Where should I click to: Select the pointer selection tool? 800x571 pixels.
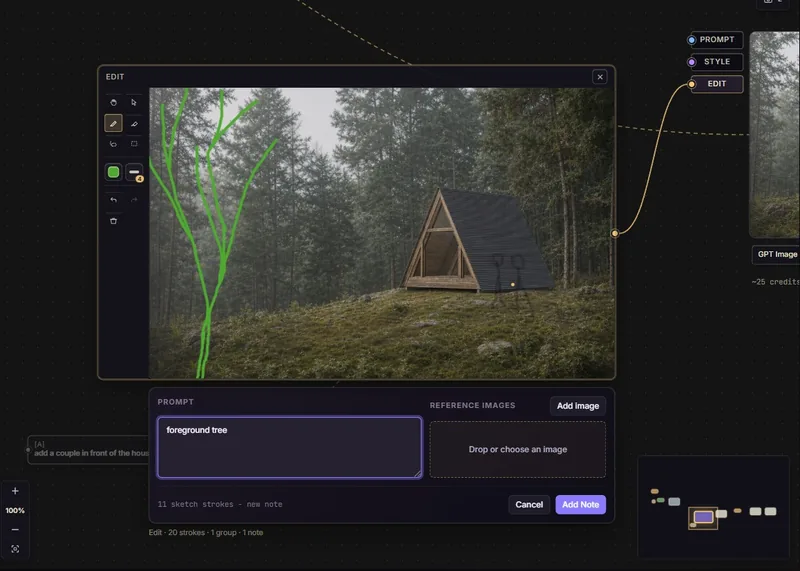pos(134,103)
